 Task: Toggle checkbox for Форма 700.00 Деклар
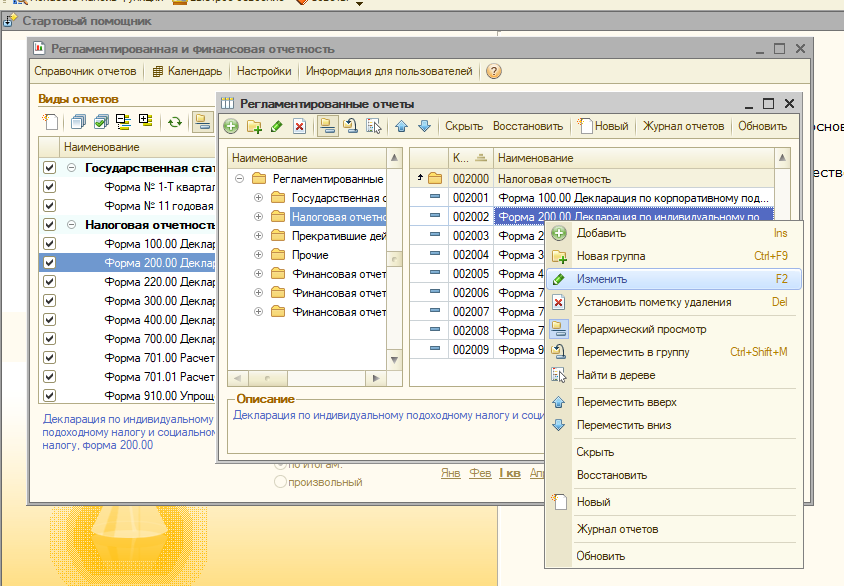coord(50,338)
